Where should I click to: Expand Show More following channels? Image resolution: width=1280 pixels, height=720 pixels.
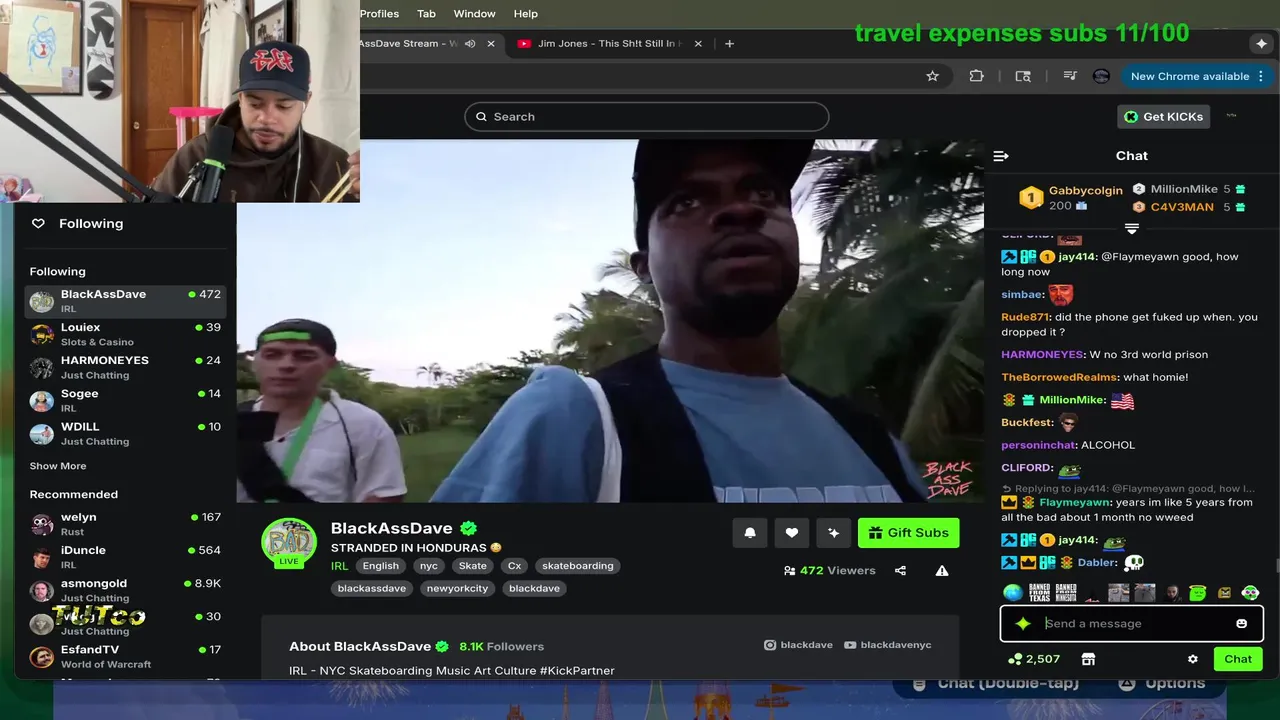(x=58, y=466)
